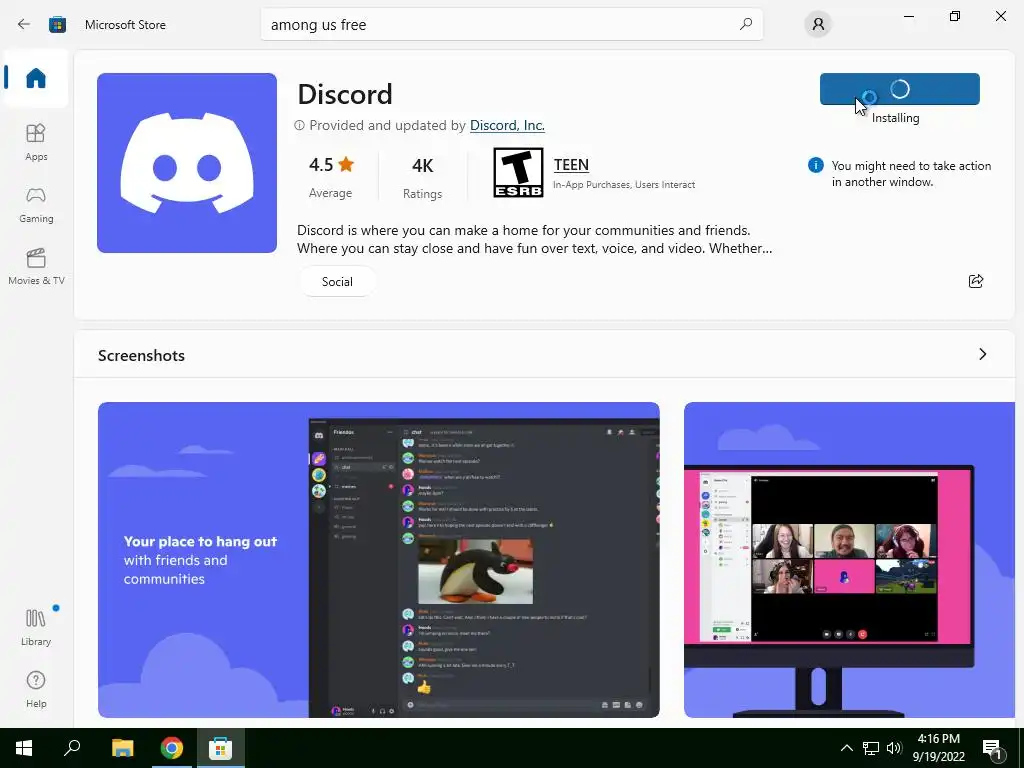Open the user profile icon
Viewport: 1024px width, 768px height.
818,25
